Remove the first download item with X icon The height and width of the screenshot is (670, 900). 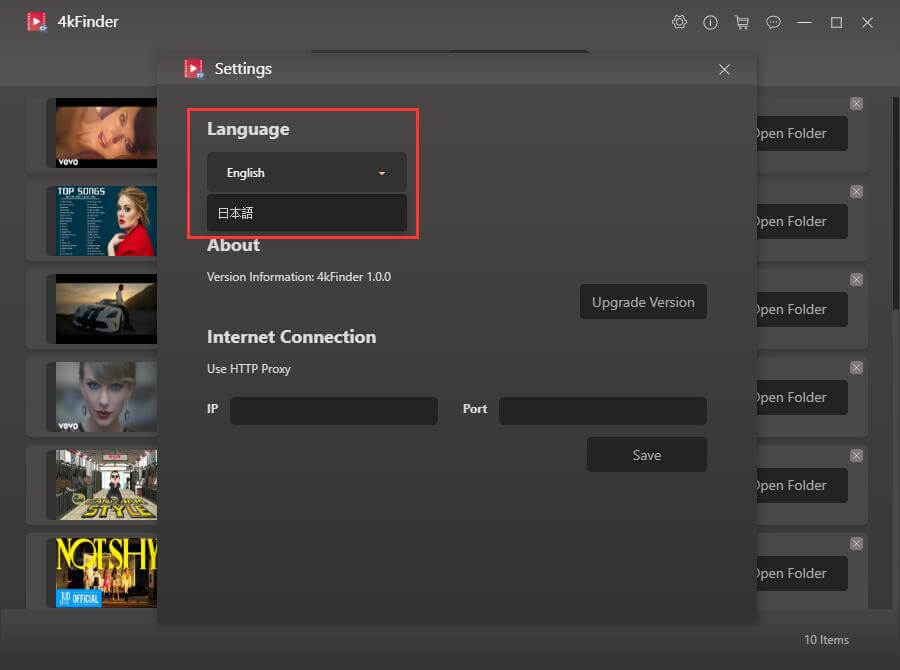(856, 104)
